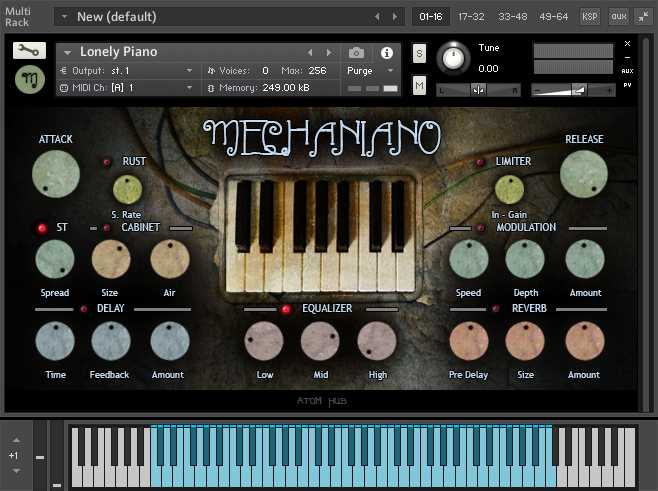Select the 33-48 rack page tab
The width and height of the screenshot is (658, 491).
(x=512, y=16)
